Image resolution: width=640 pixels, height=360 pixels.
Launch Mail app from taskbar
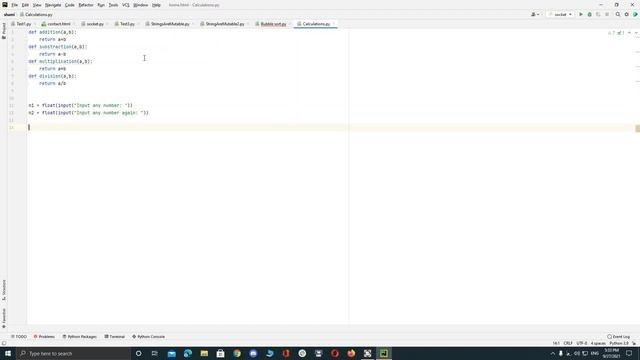coord(171,353)
